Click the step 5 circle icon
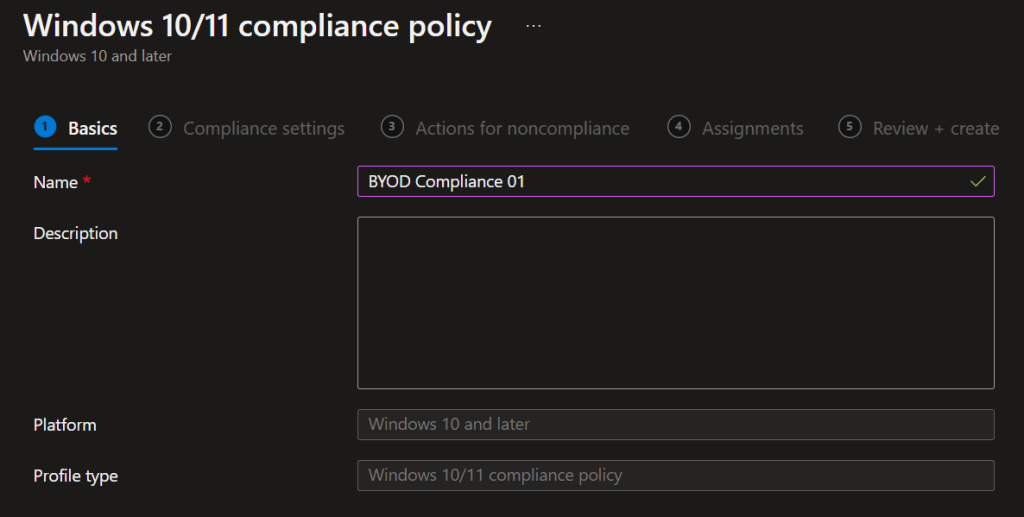Image resolution: width=1024 pixels, height=517 pixels. click(850, 127)
